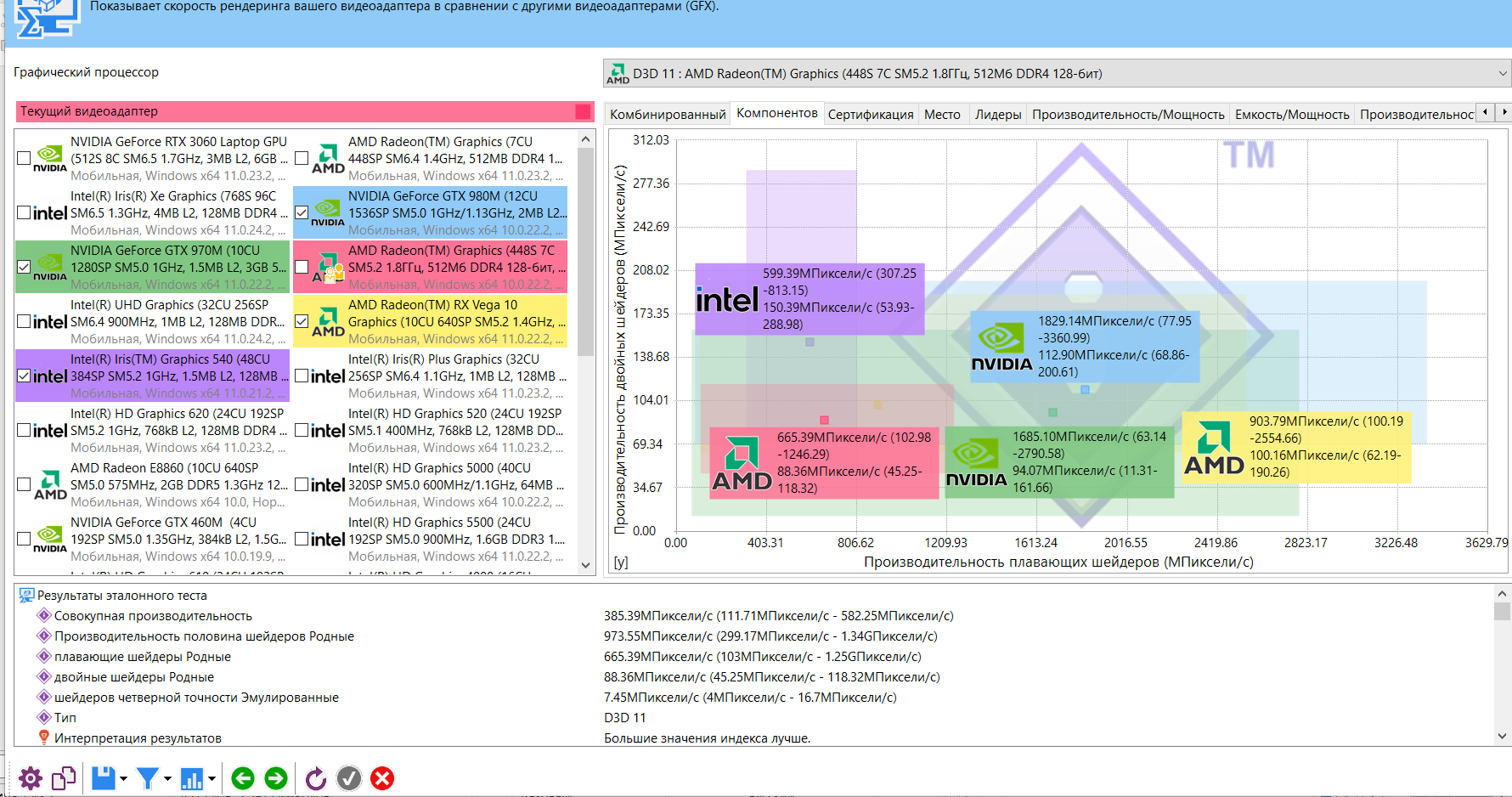Click Intel logo label in chart
Image resolution: width=1512 pixels, height=797 pixels.
(x=727, y=300)
